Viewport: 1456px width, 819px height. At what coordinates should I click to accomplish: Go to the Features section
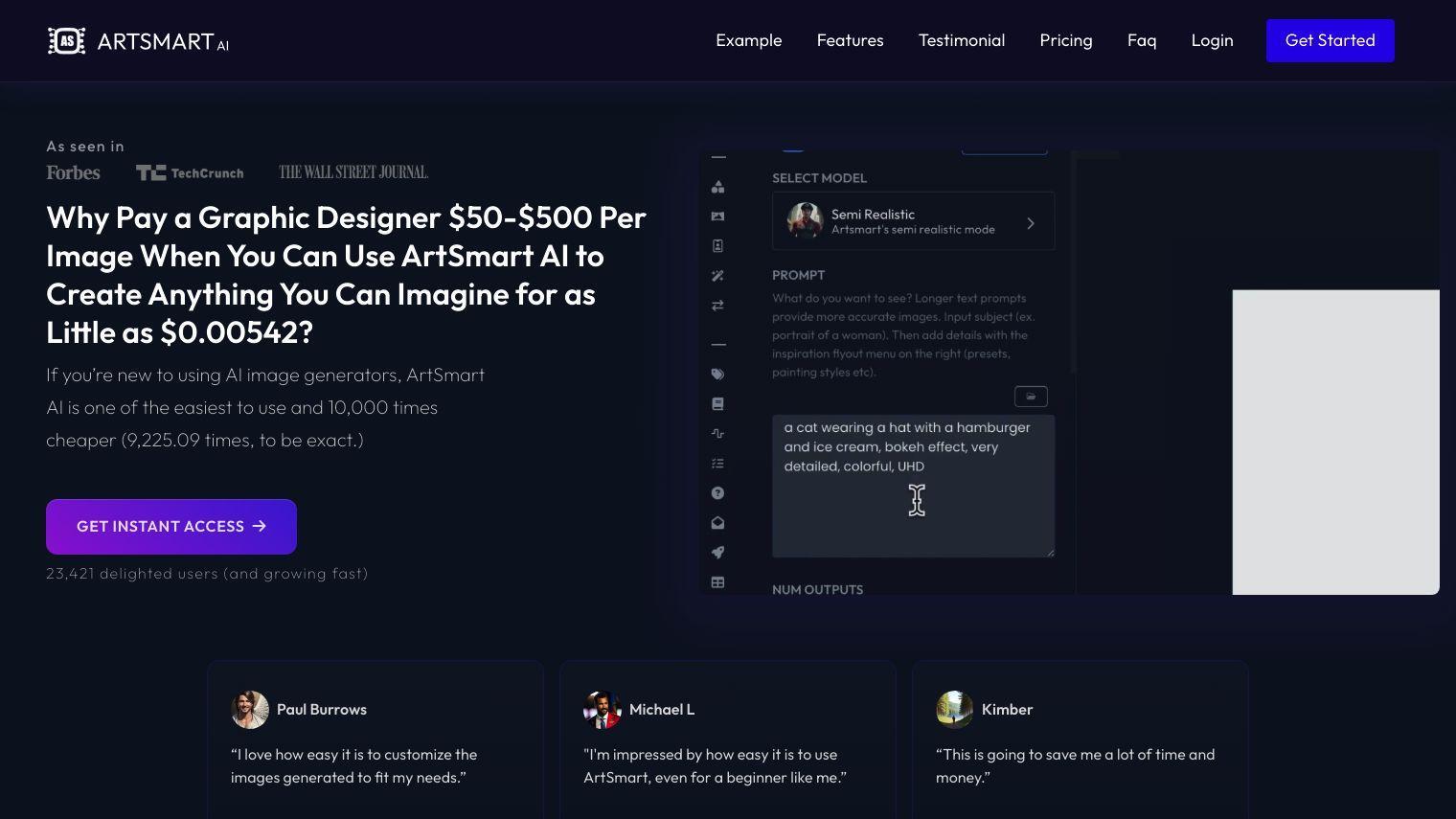tap(851, 40)
